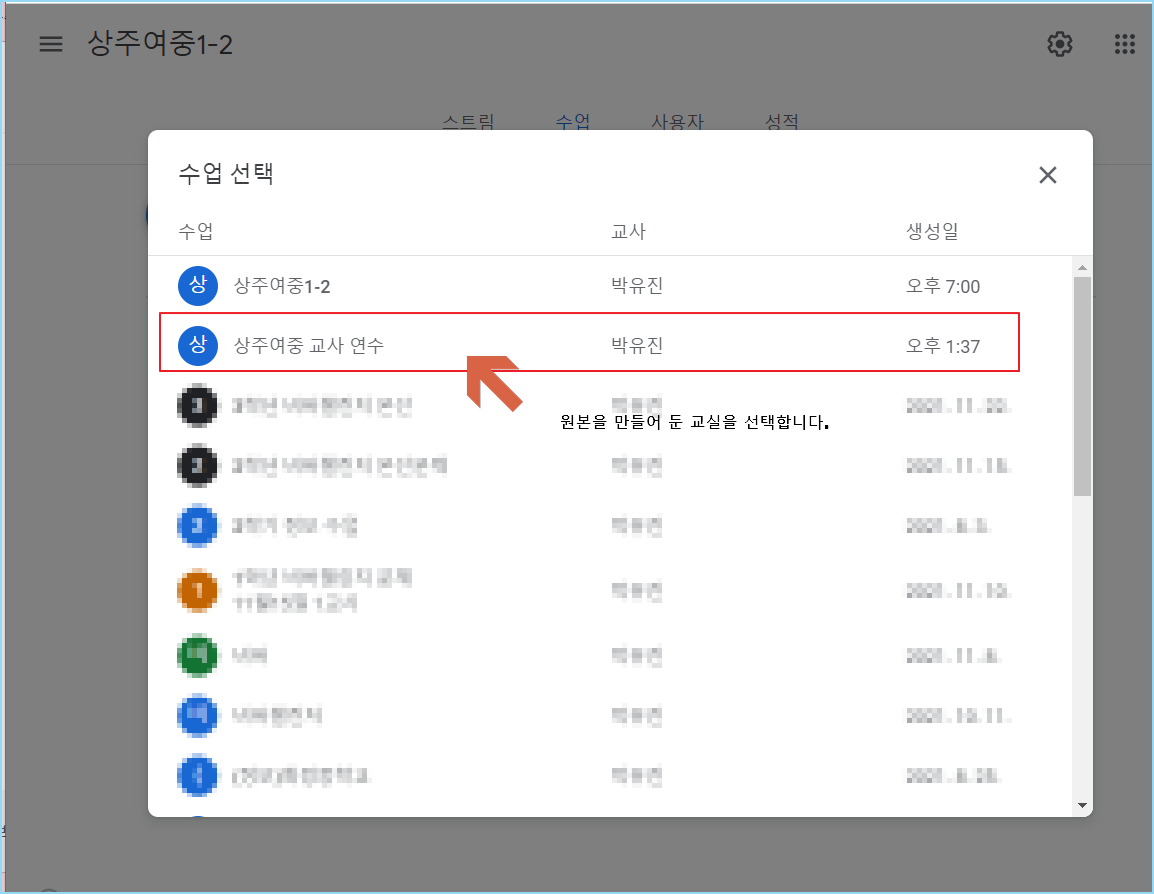Open Google apps grid icon

tap(1124, 44)
